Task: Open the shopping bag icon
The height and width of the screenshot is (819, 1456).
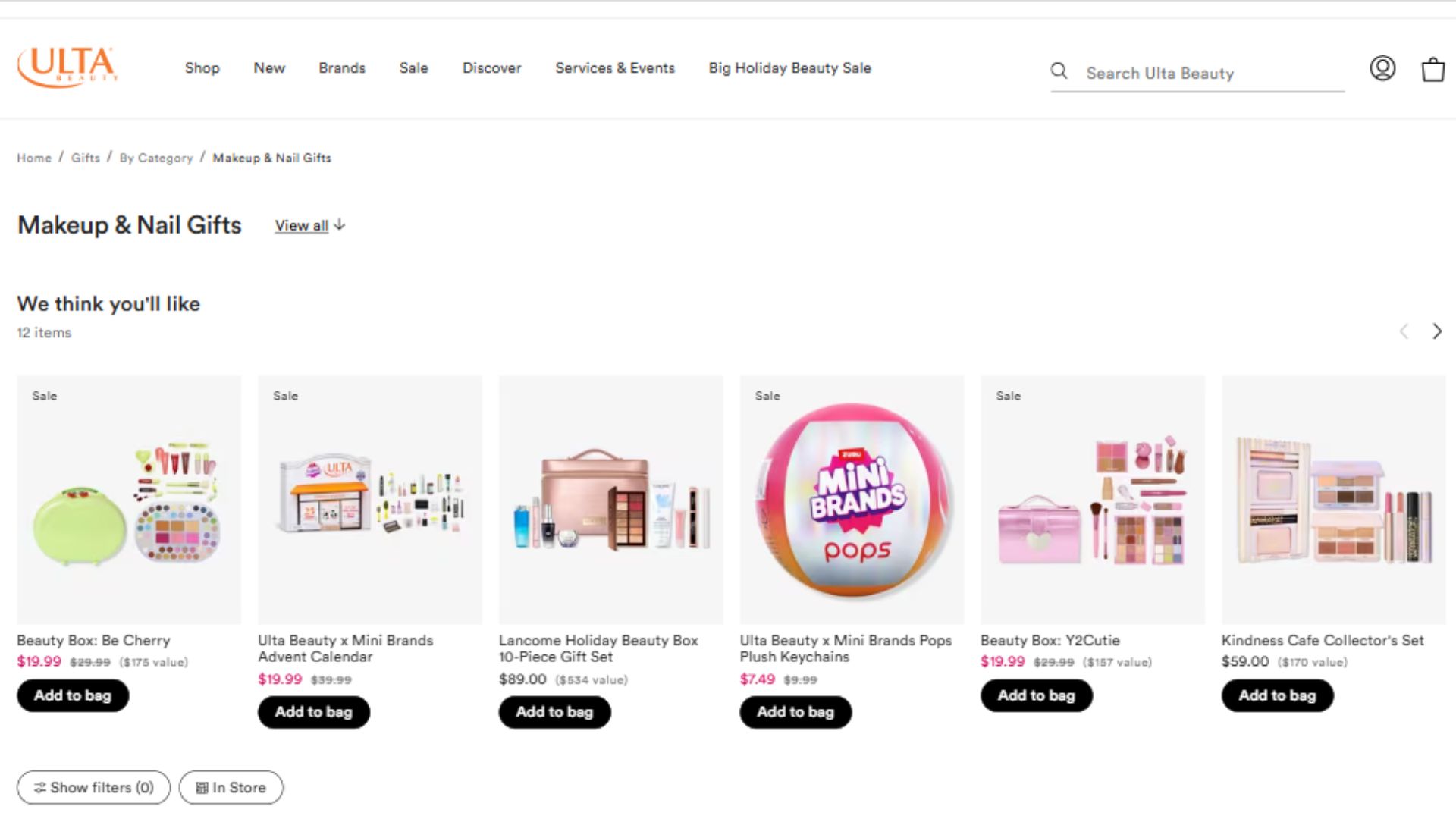Action: [x=1432, y=70]
